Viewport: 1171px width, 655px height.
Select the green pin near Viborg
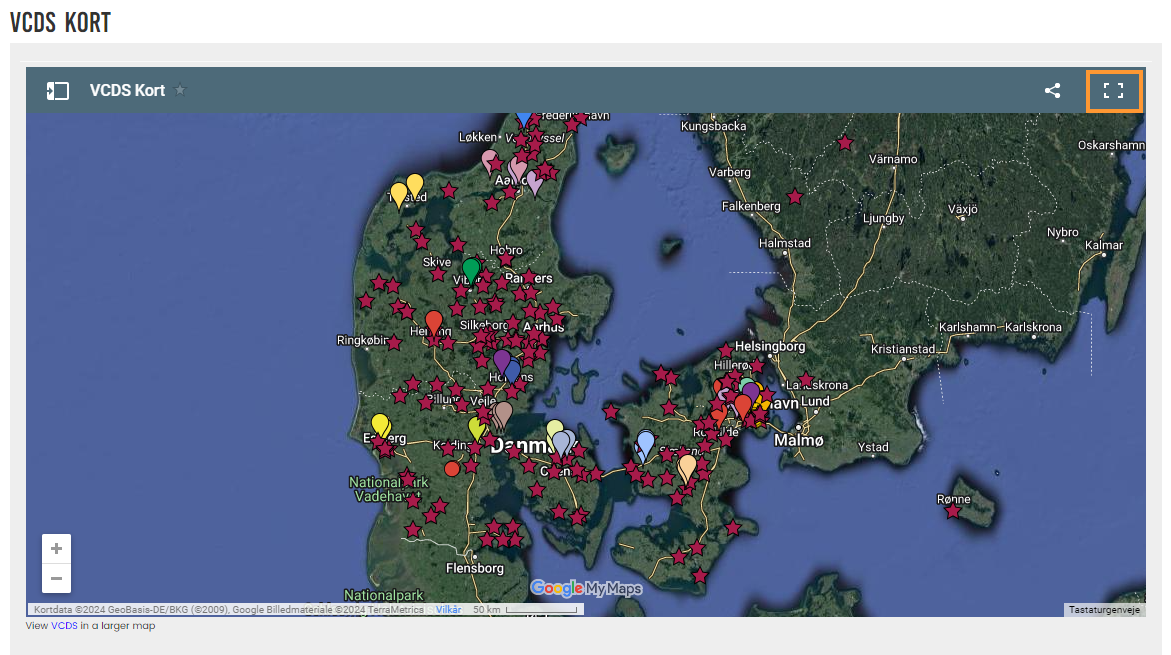470,268
